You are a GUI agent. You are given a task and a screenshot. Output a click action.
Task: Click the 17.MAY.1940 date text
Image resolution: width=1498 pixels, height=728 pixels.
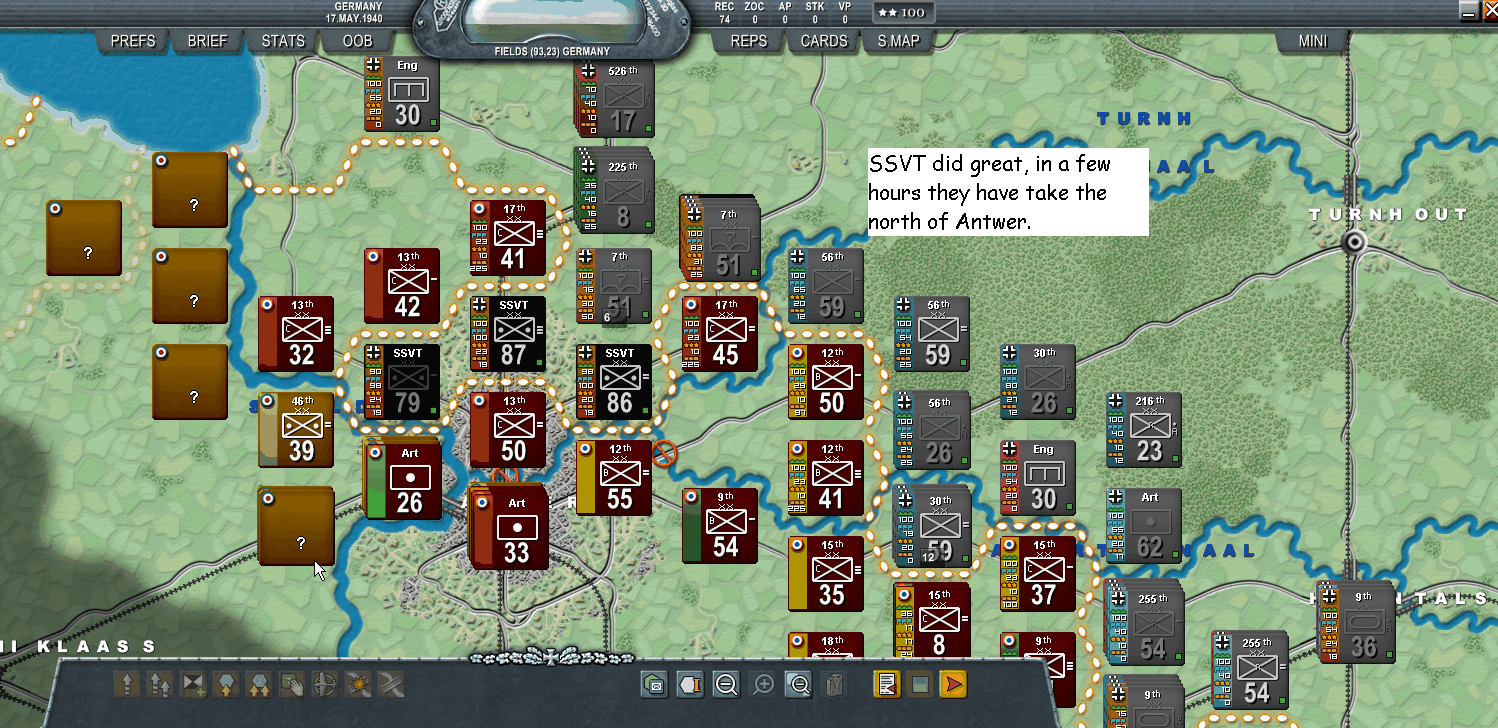354,18
